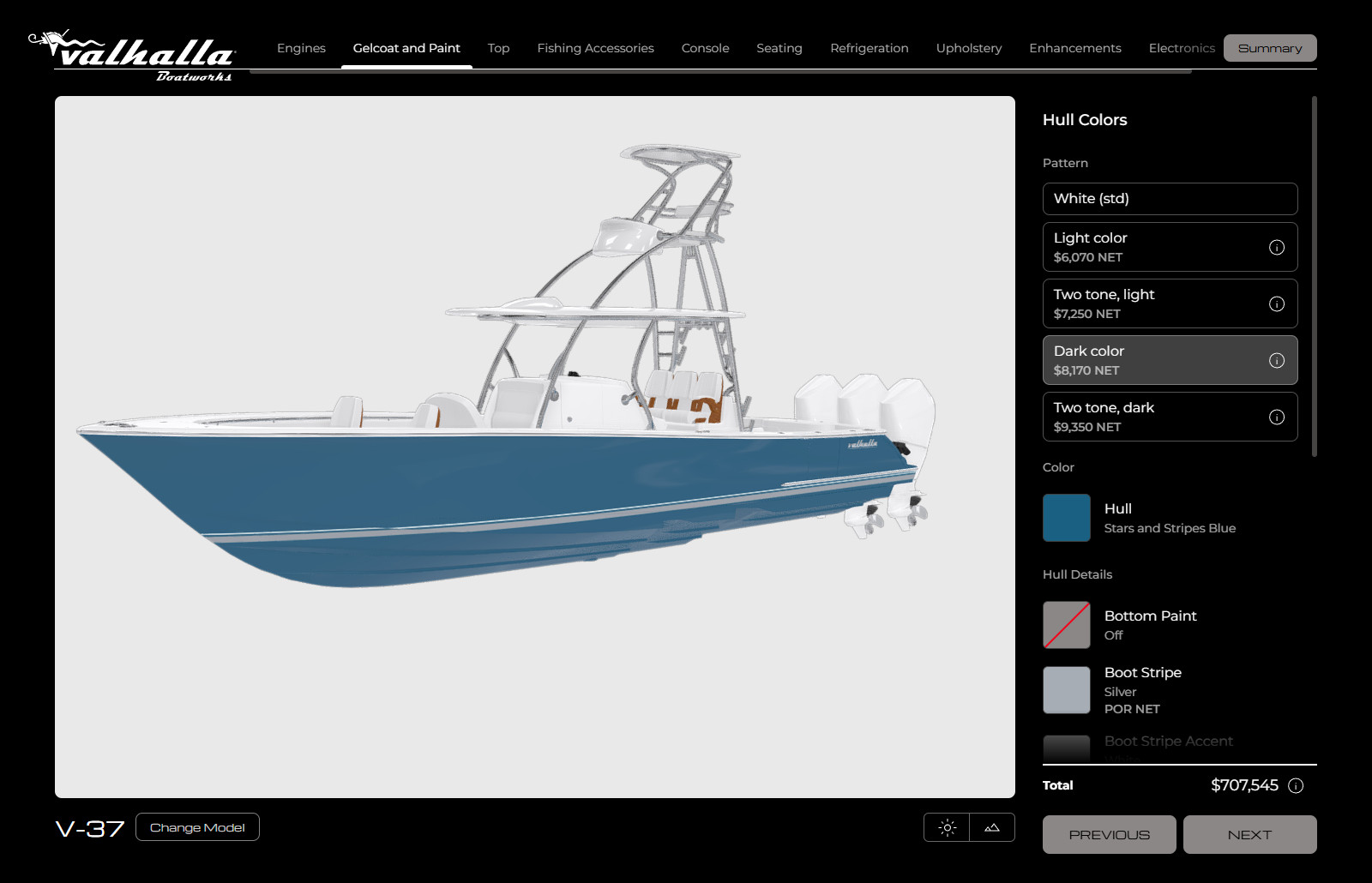Screen dimensions: 1372x883
Task: Show info for Dark color pattern
Action: pyautogui.click(x=1276, y=361)
